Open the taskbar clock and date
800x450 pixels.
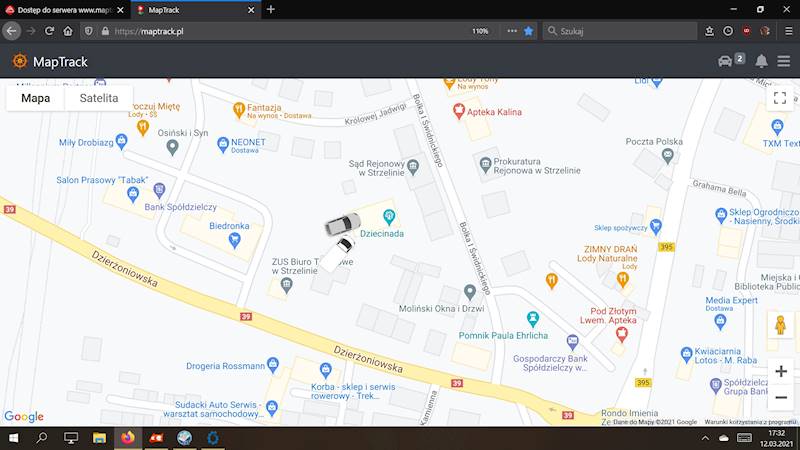[x=776, y=438]
